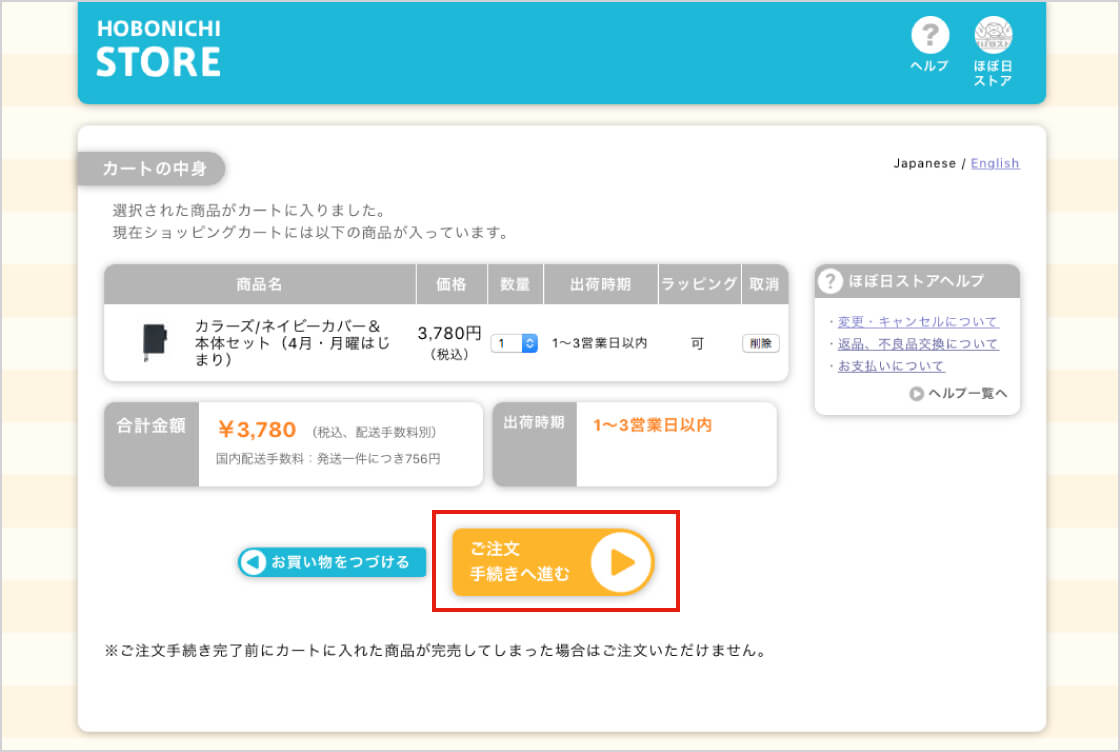
Task: Click the left arrow icon on continue shopping
Action: (x=254, y=562)
